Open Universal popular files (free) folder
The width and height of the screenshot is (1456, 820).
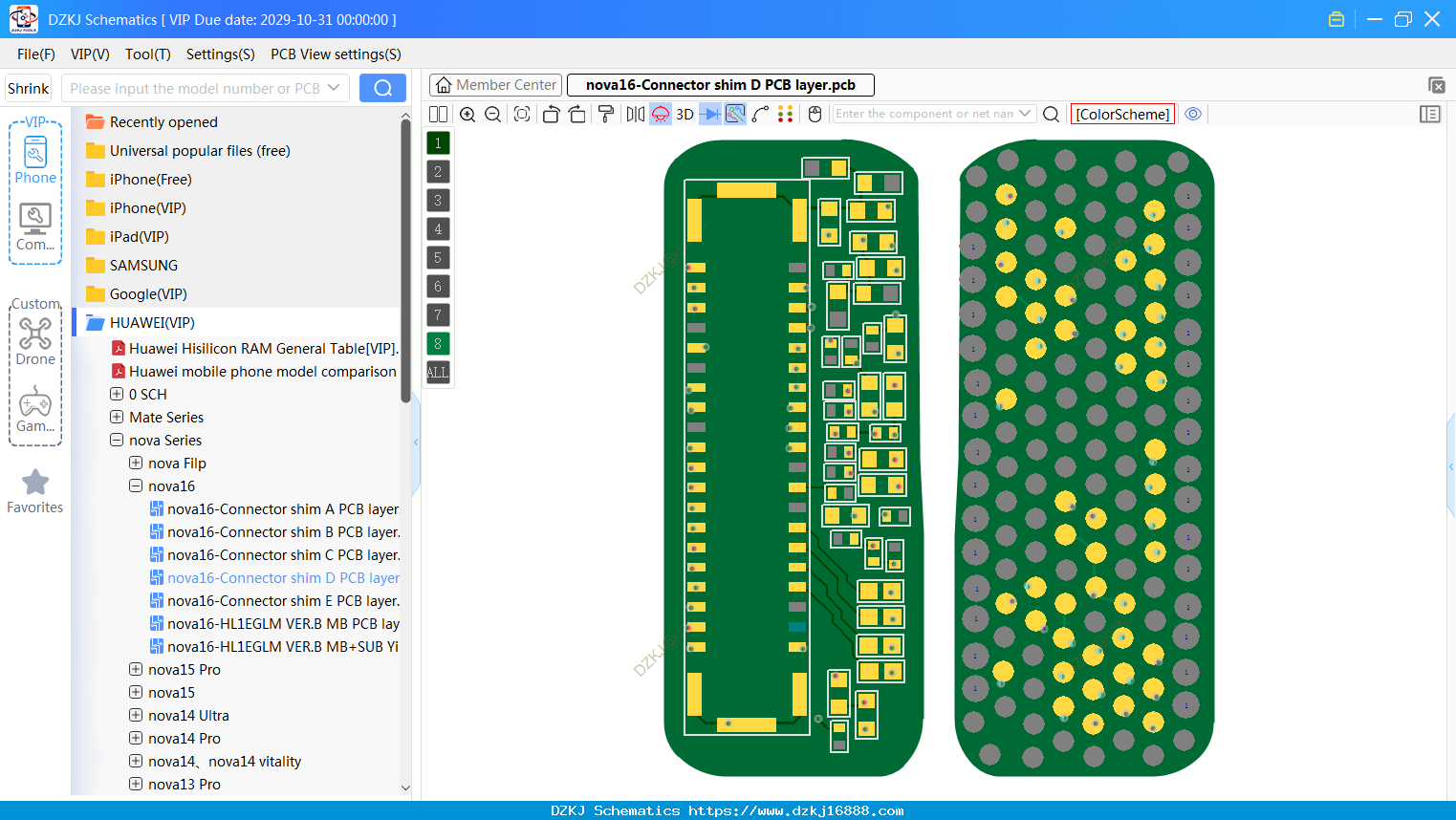pyautogui.click(x=188, y=151)
